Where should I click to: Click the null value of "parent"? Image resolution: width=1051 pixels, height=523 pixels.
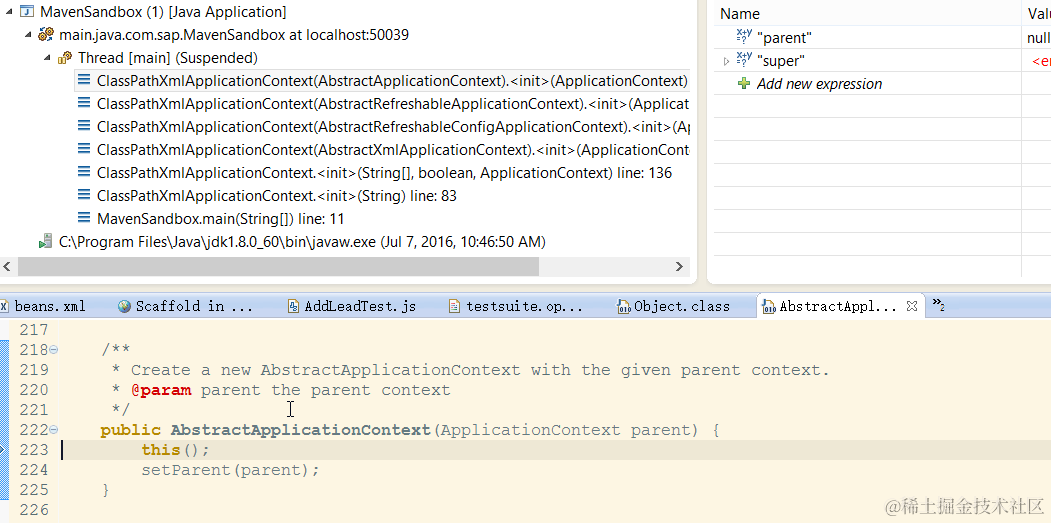click(1038, 38)
